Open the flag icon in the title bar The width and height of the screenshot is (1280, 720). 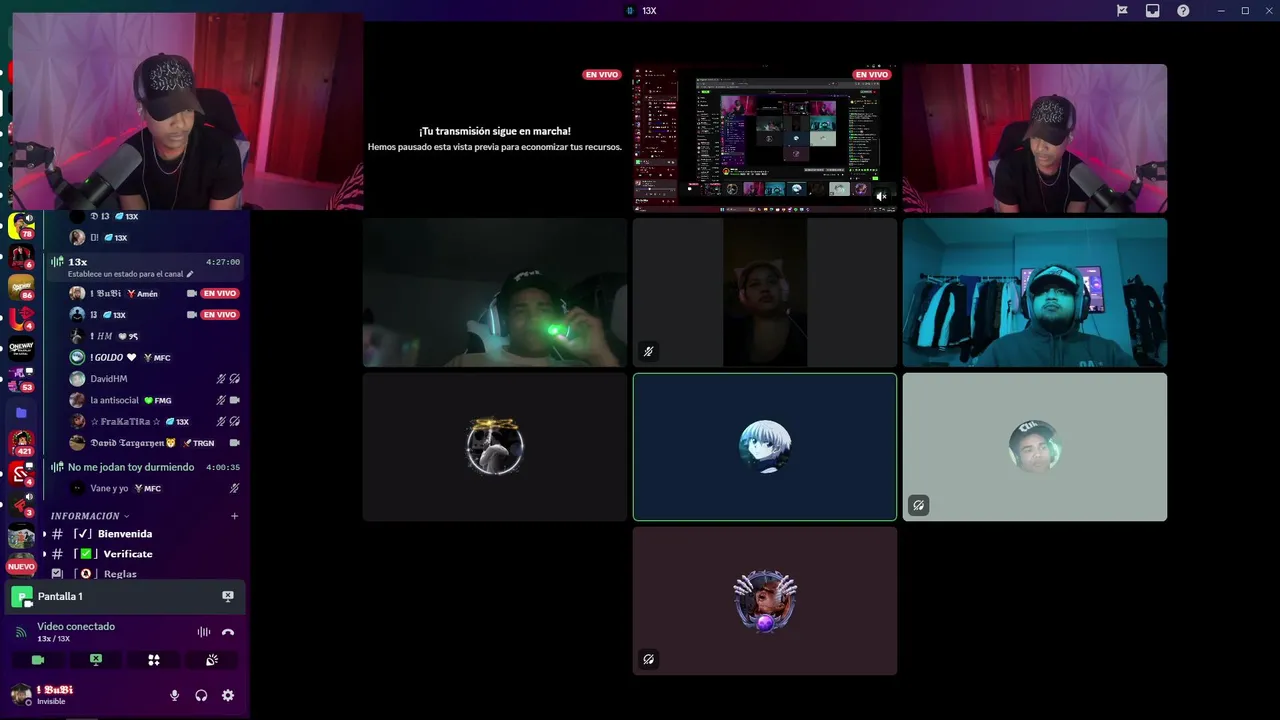point(1122,10)
